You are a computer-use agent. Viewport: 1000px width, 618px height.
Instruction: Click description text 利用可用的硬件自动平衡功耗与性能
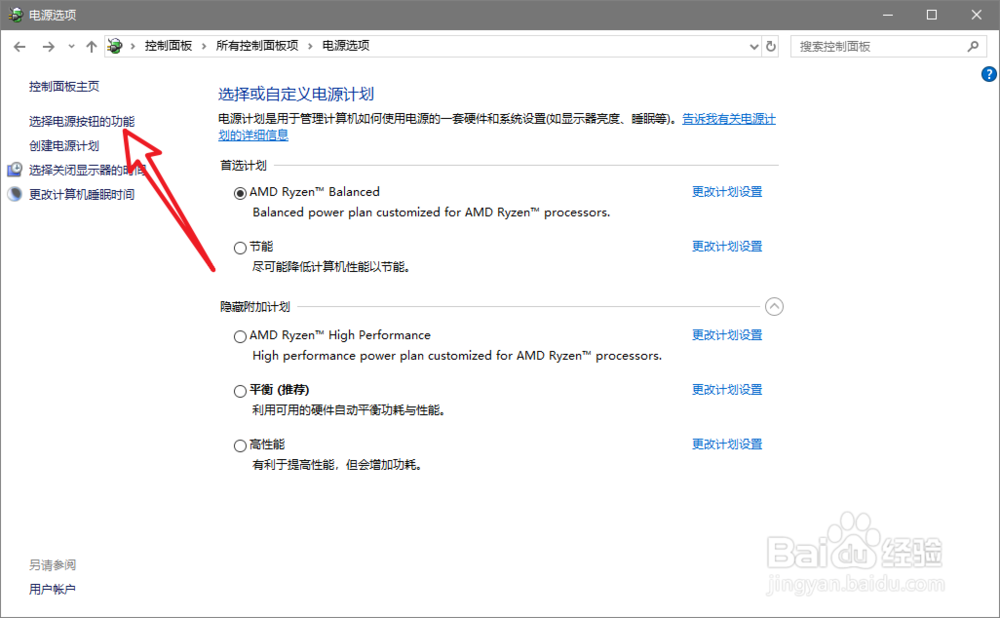(x=348, y=410)
